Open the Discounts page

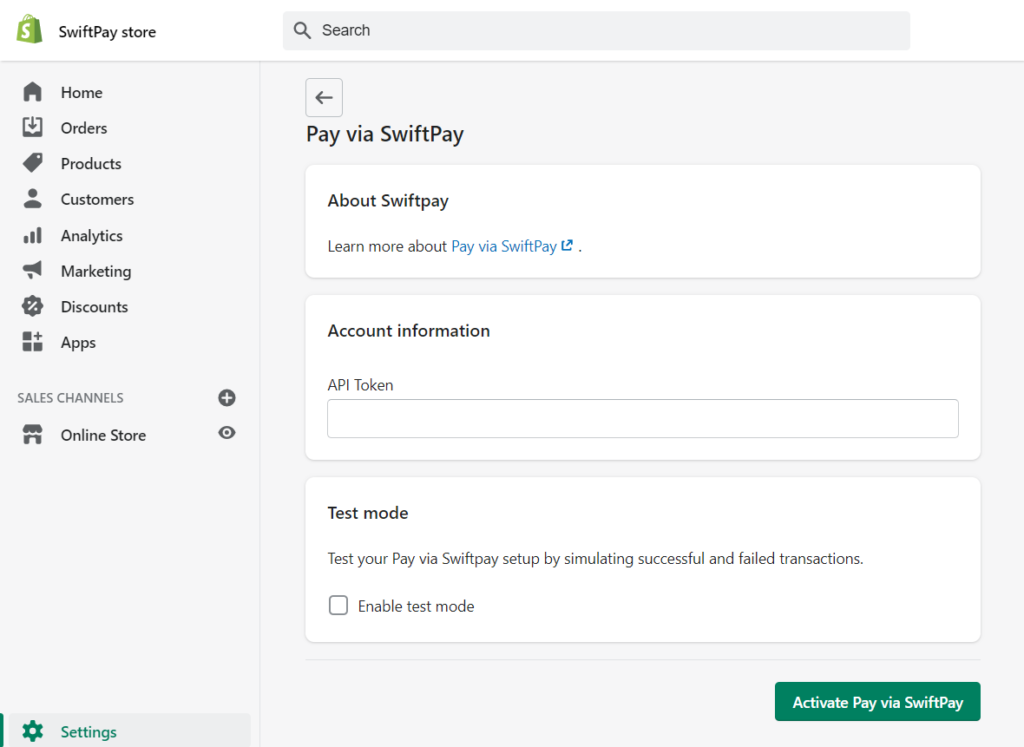94,307
